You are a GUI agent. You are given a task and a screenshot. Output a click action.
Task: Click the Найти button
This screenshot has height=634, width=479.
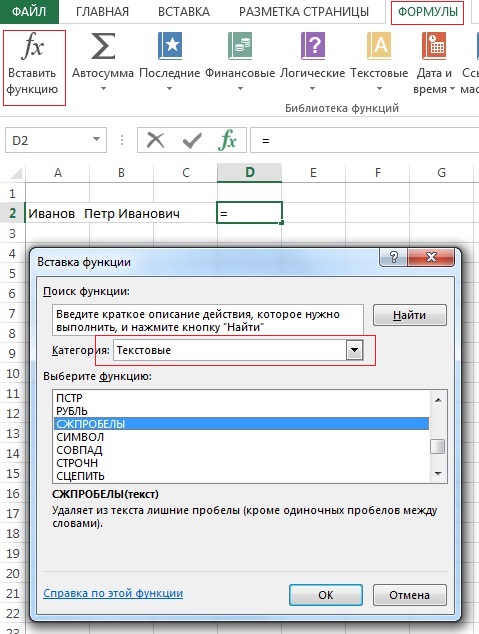tap(409, 315)
